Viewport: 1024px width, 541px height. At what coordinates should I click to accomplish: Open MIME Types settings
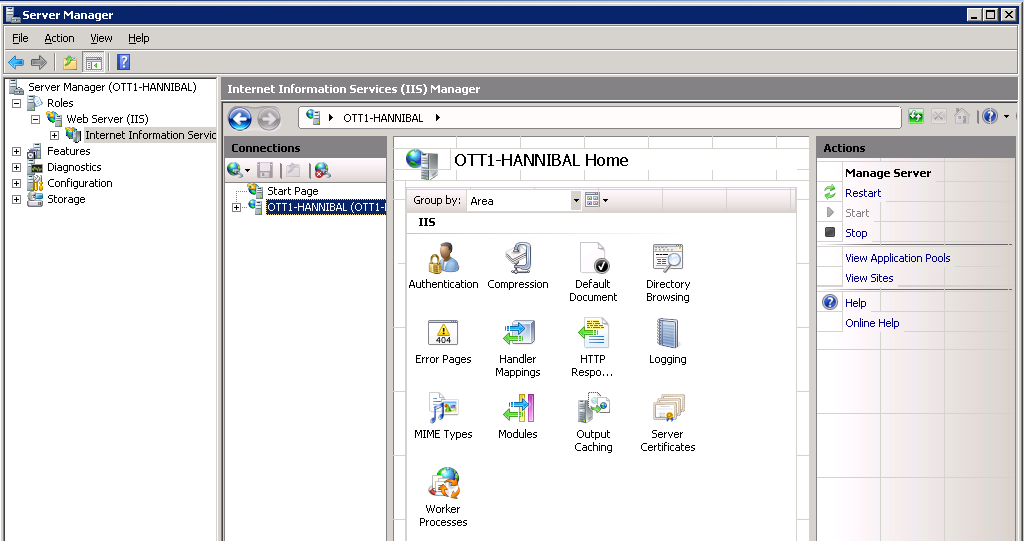click(443, 410)
